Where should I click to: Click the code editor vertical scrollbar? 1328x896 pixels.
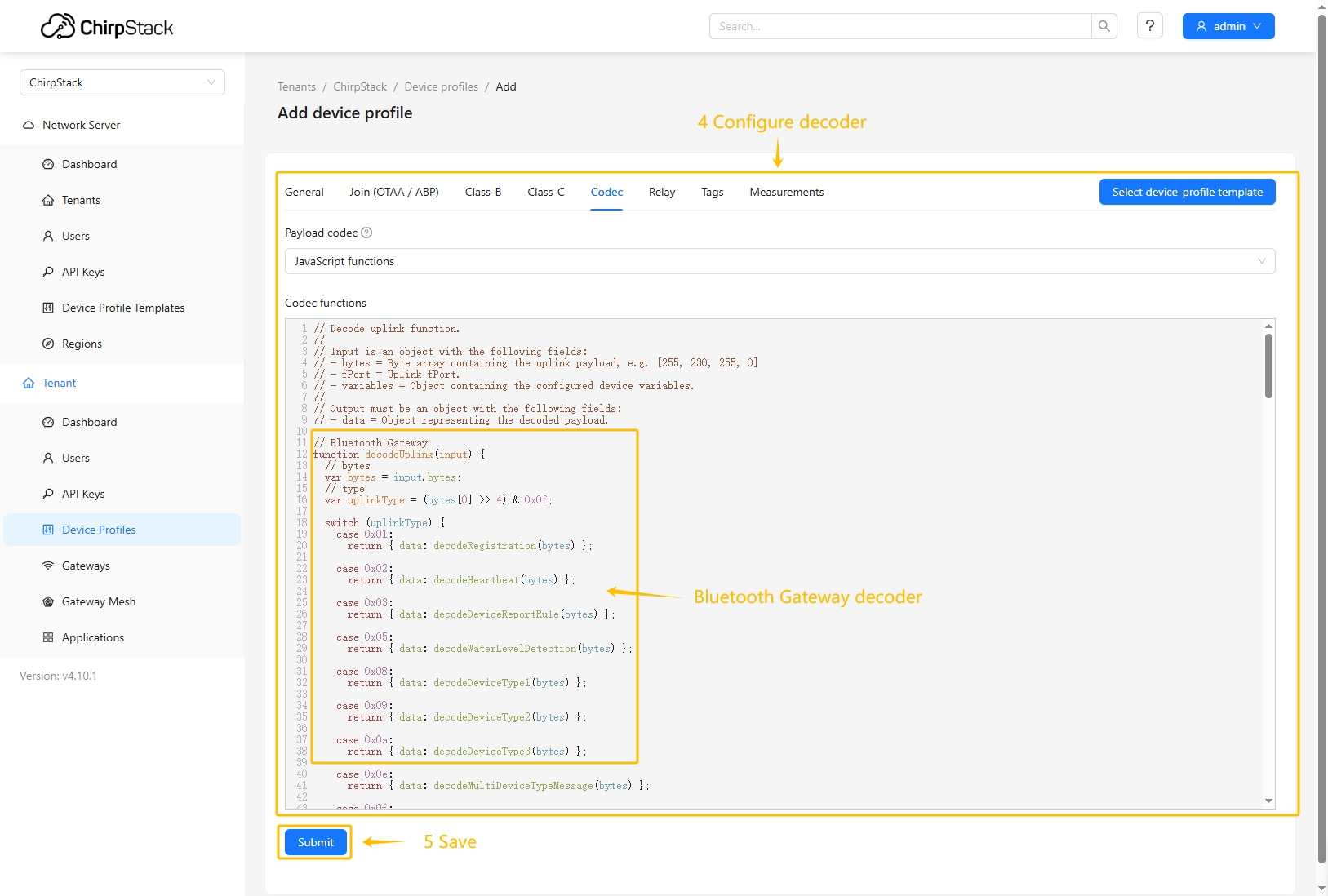1268,367
